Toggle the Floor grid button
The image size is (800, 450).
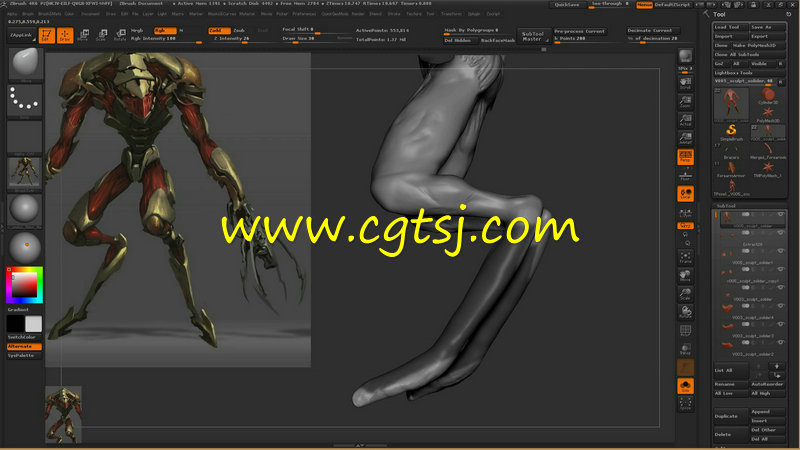tap(685, 176)
